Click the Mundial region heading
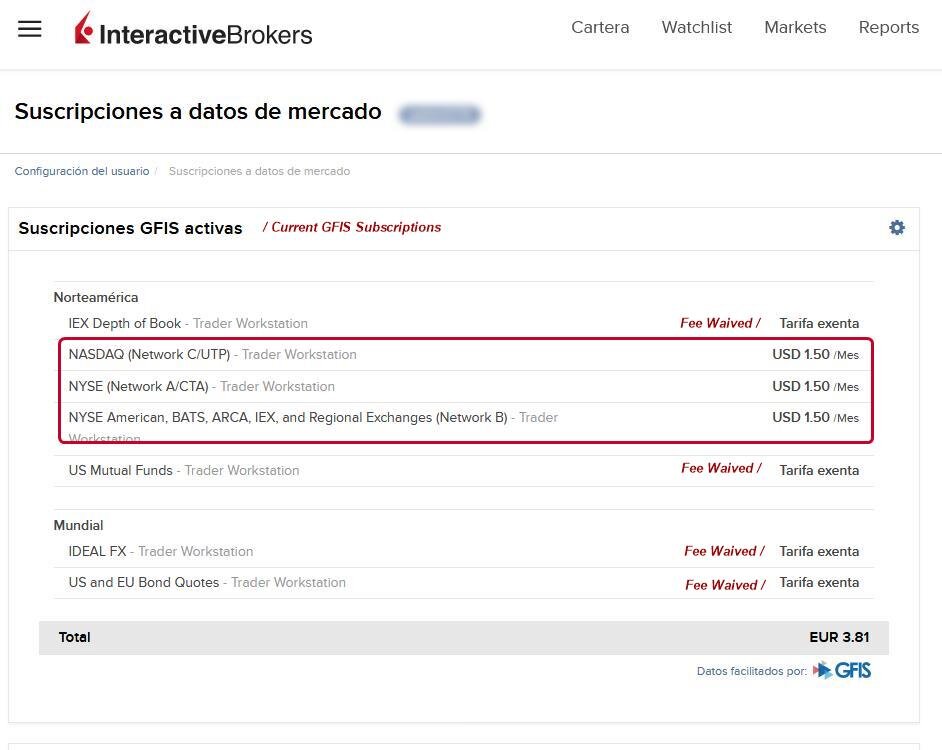Viewport: 942px width, 750px height. point(79,525)
